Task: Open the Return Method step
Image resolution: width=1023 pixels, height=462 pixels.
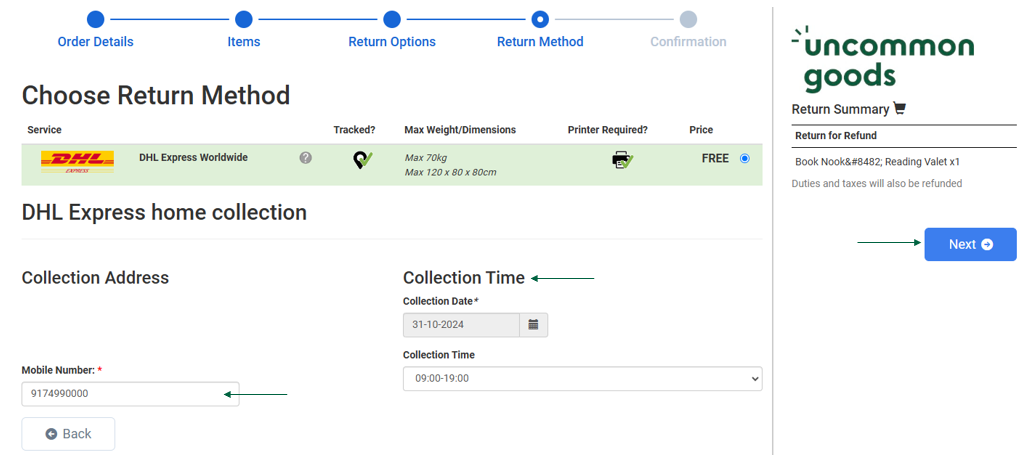Action: pos(540,42)
